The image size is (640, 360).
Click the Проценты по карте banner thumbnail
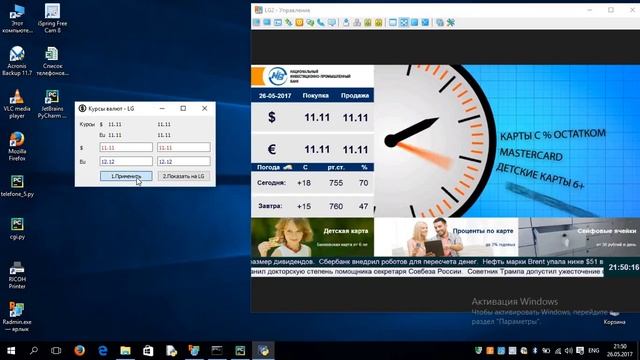point(446,237)
